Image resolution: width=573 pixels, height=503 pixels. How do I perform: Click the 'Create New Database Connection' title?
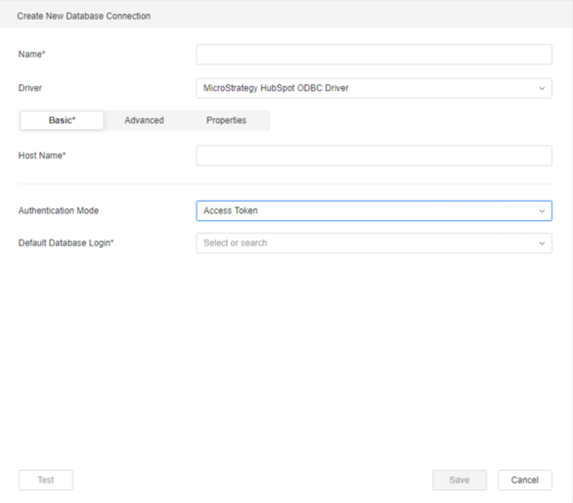tap(84, 16)
